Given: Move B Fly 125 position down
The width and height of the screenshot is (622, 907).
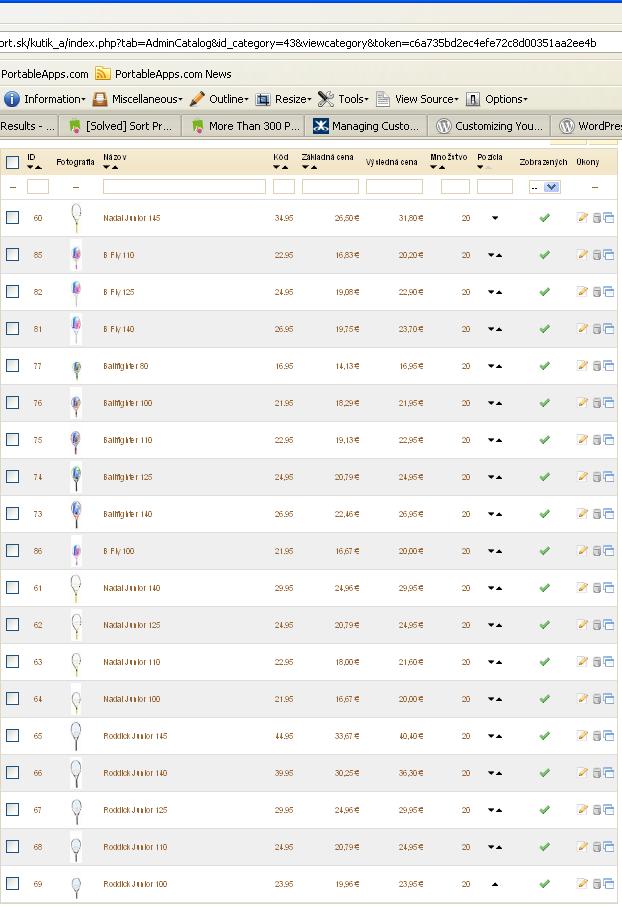Looking at the screenshot, I should point(490,292).
